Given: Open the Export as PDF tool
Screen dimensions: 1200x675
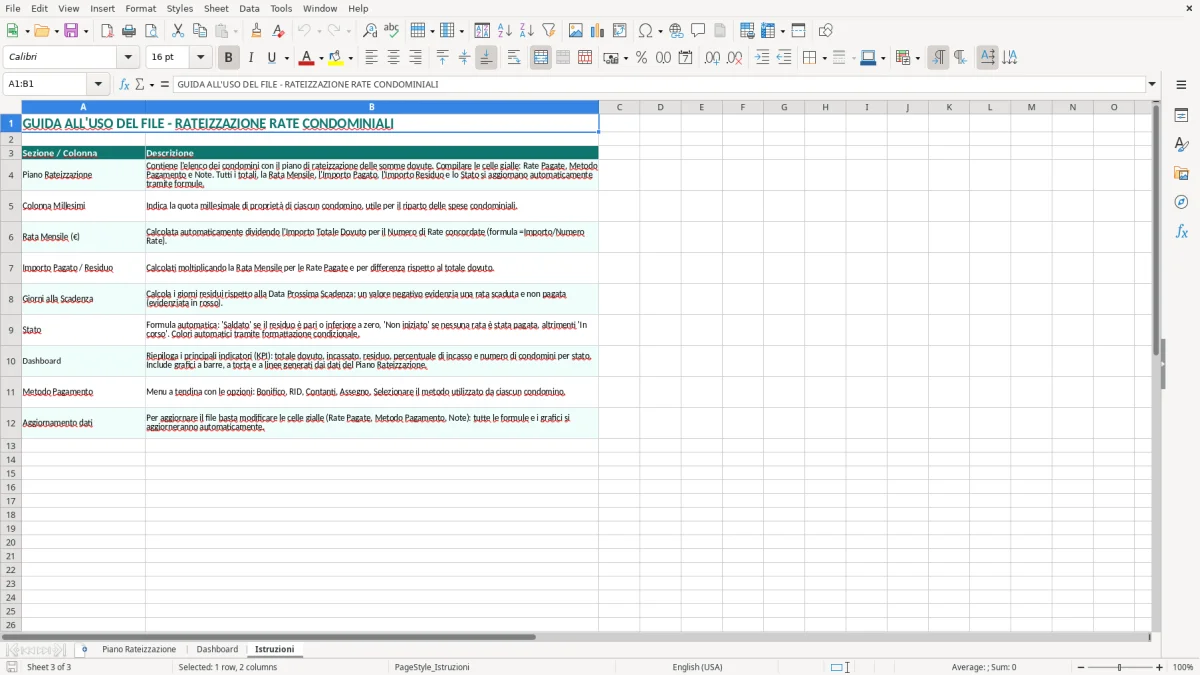Looking at the screenshot, I should [x=107, y=31].
